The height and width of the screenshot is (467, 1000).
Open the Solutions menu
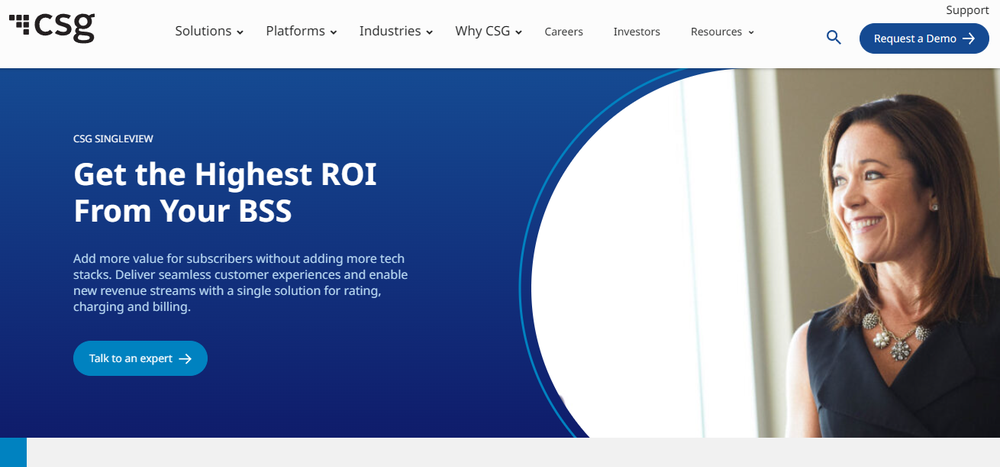point(203,31)
